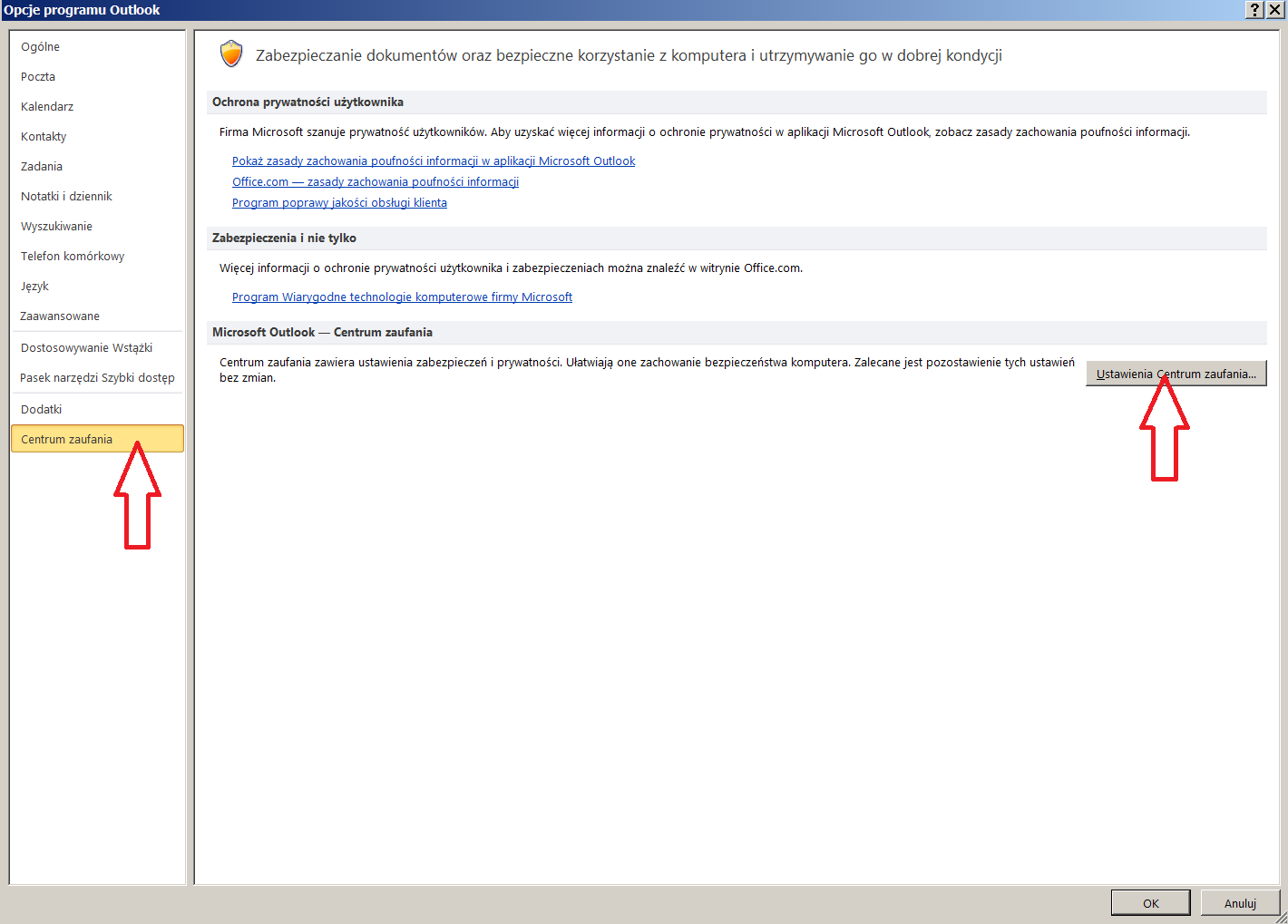Viewport: 1288px width, 924px height.
Task: Open the Kontakty options page
Action: pyautogui.click(x=97, y=136)
